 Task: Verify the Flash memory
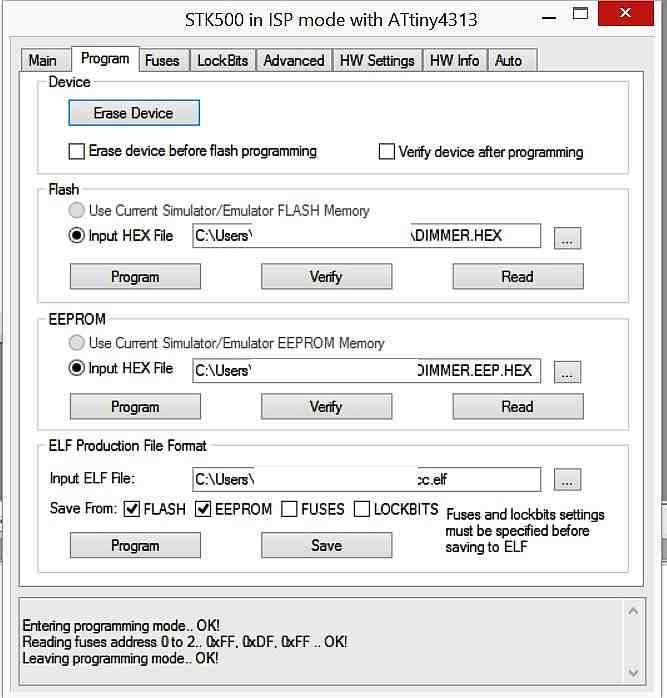click(326, 276)
